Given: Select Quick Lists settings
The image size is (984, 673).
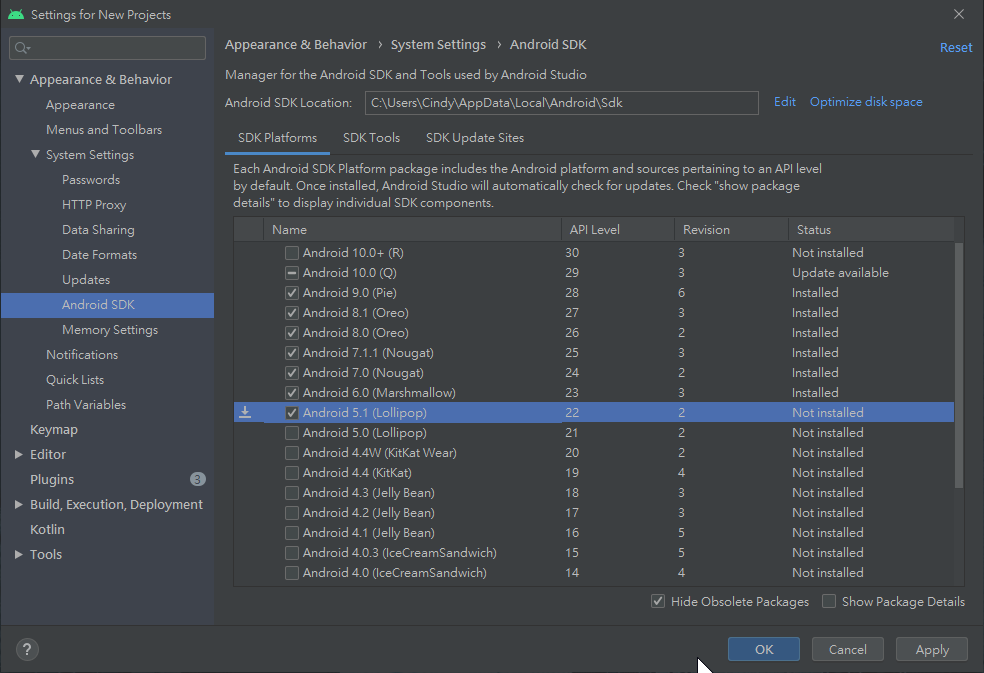Looking at the screenshot, I should (75, 379).
